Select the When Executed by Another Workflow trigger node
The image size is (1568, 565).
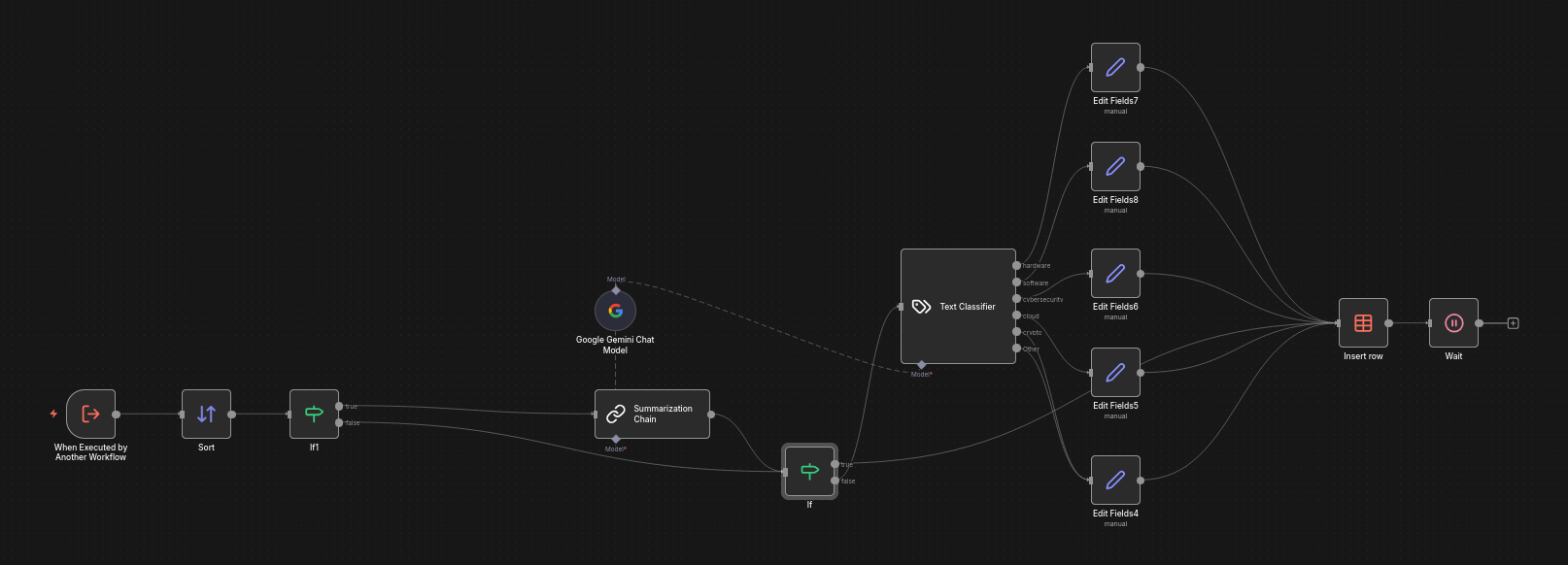click(90, 414)
